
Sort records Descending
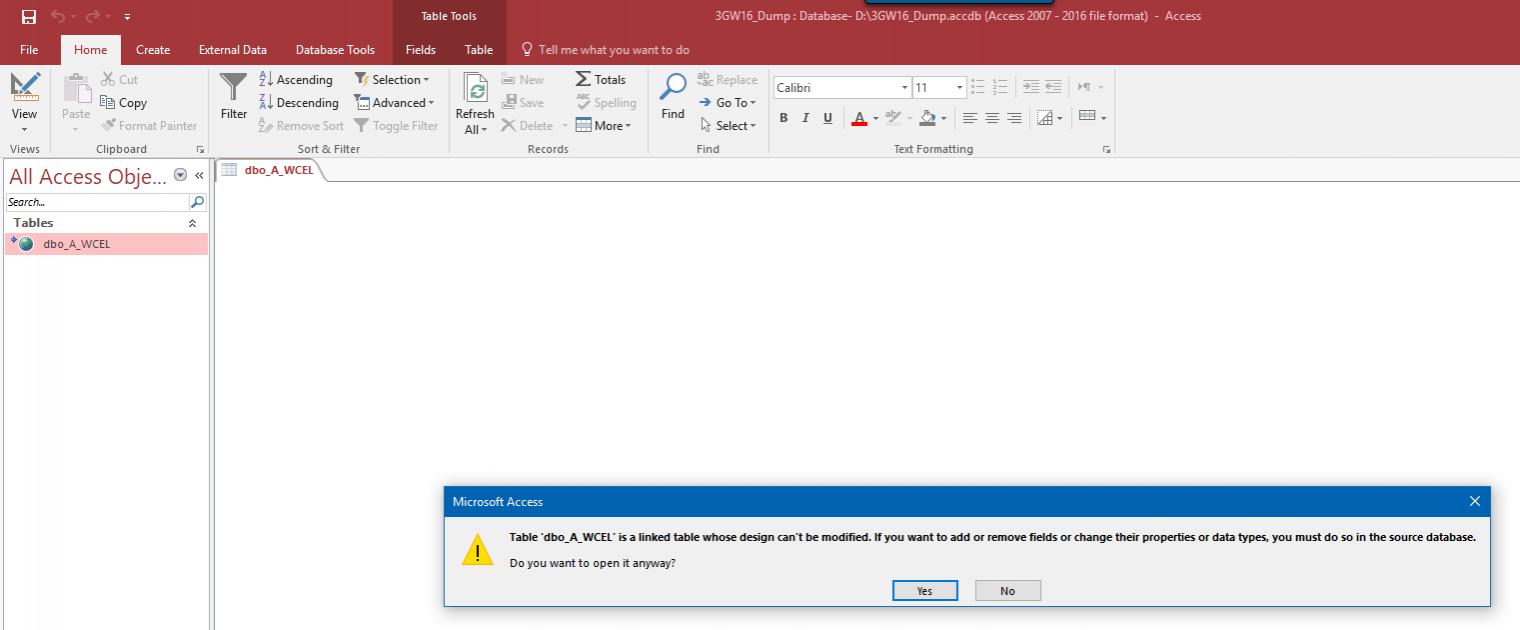coord(299,103)
